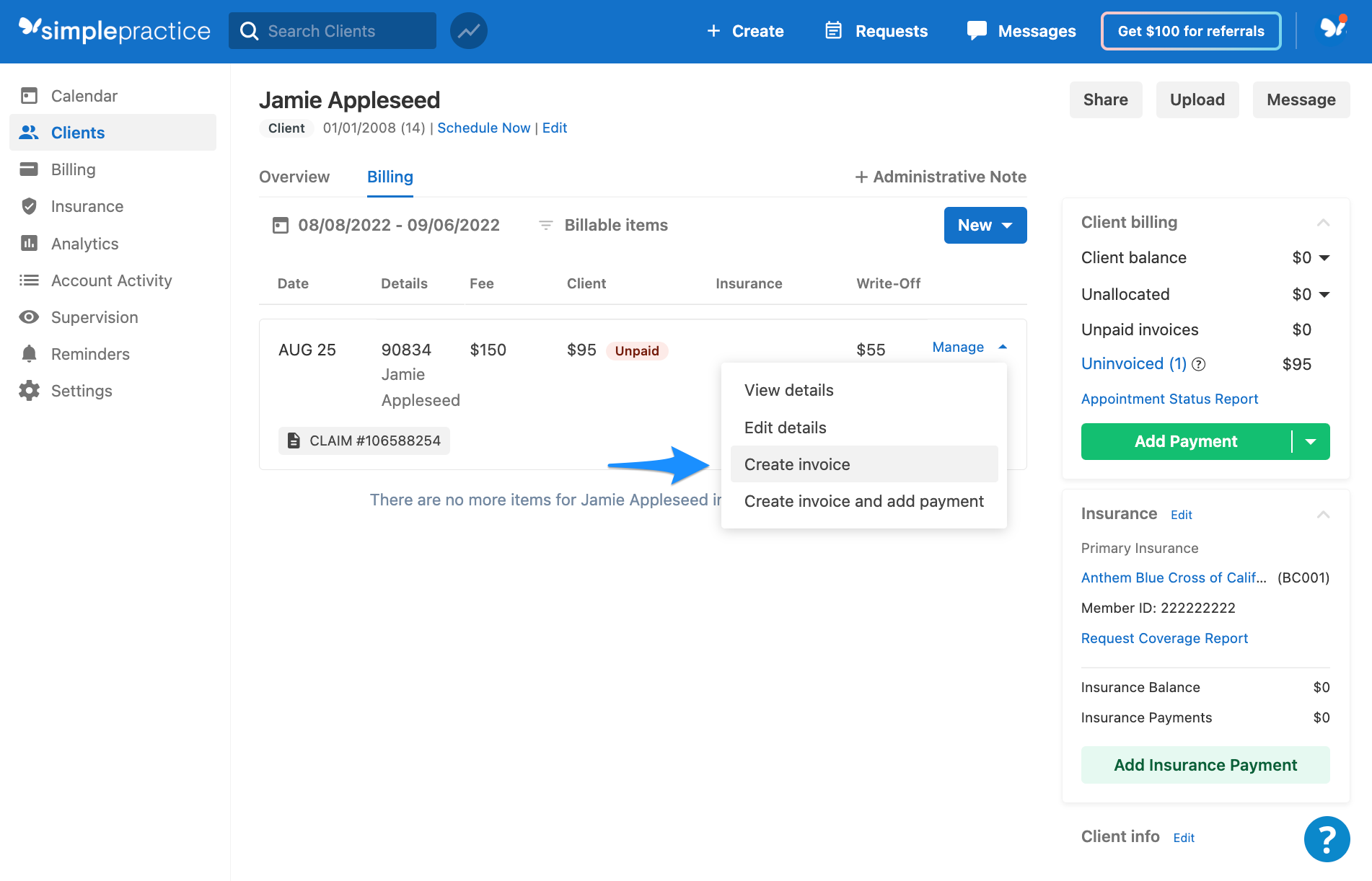This screenshot has height=881, width=1372.
Task: Click the claim document icon
Action: click(294, 440)
